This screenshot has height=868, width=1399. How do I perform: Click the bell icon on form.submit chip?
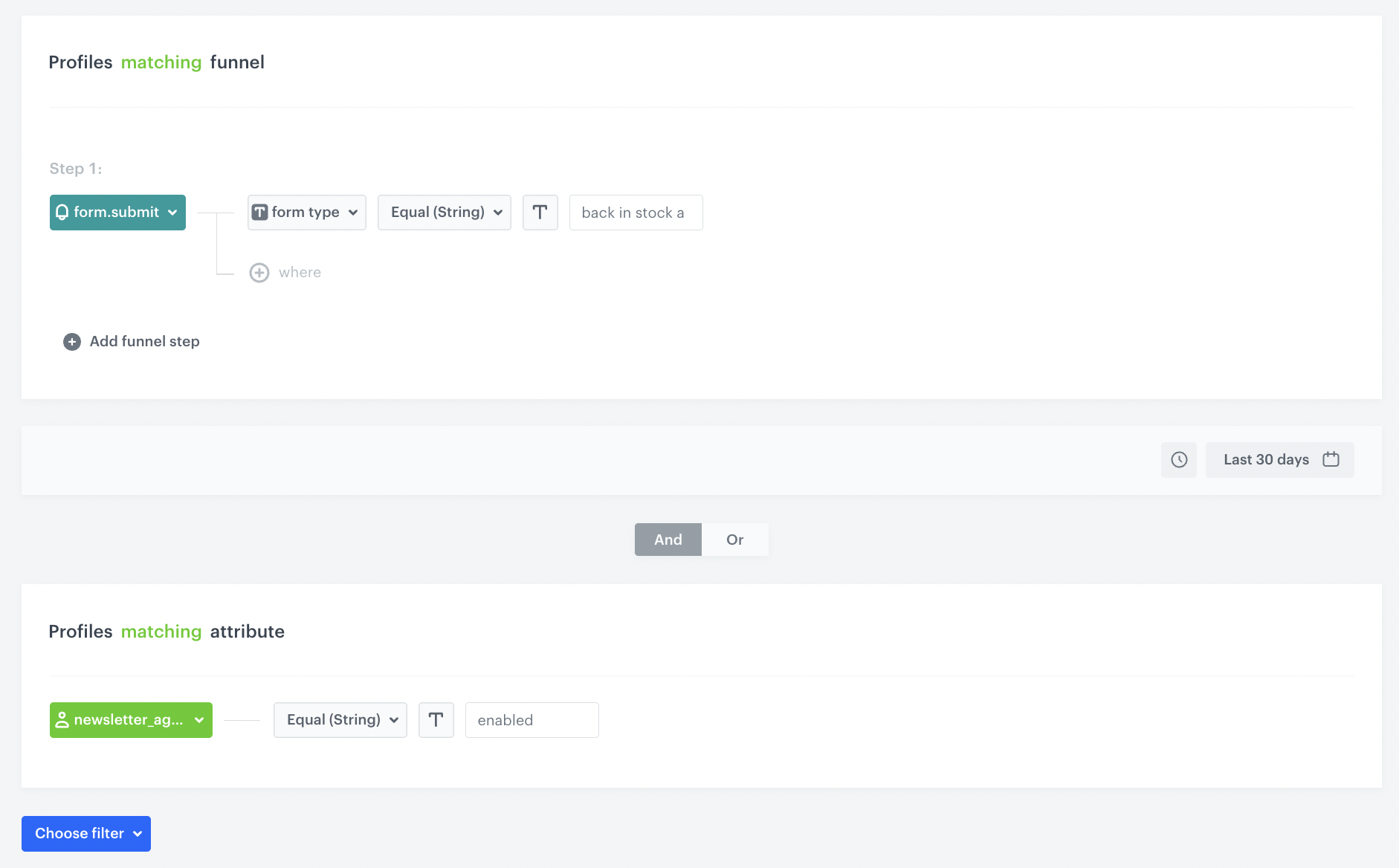coord(62,212)
